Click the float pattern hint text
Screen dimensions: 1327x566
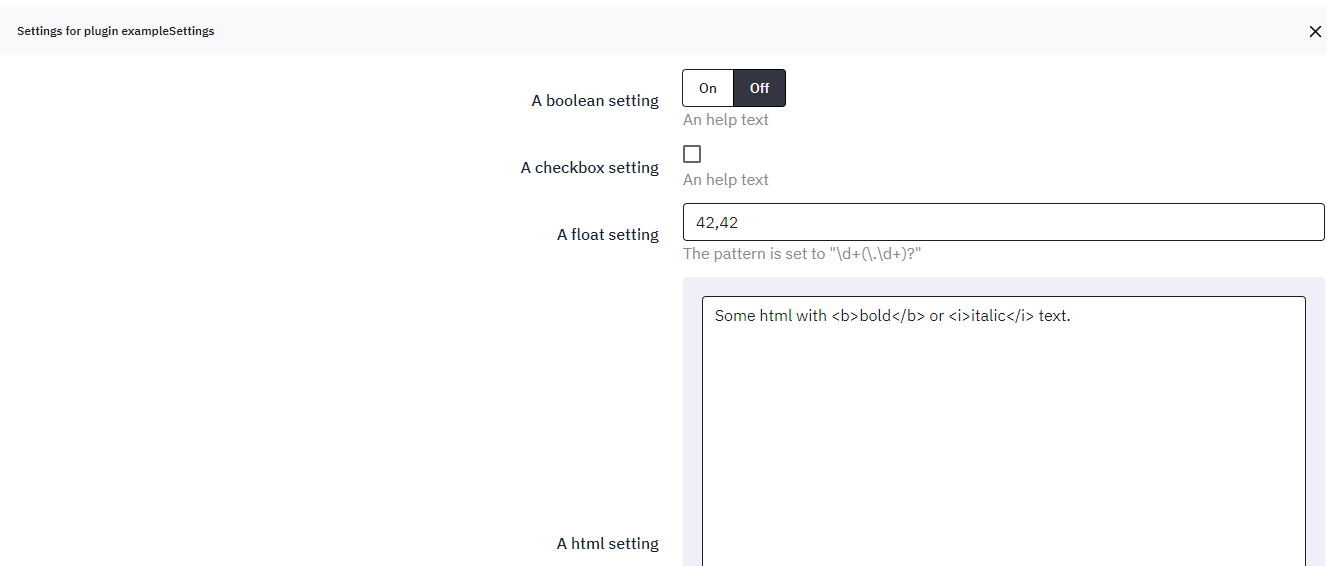point(802,254)
